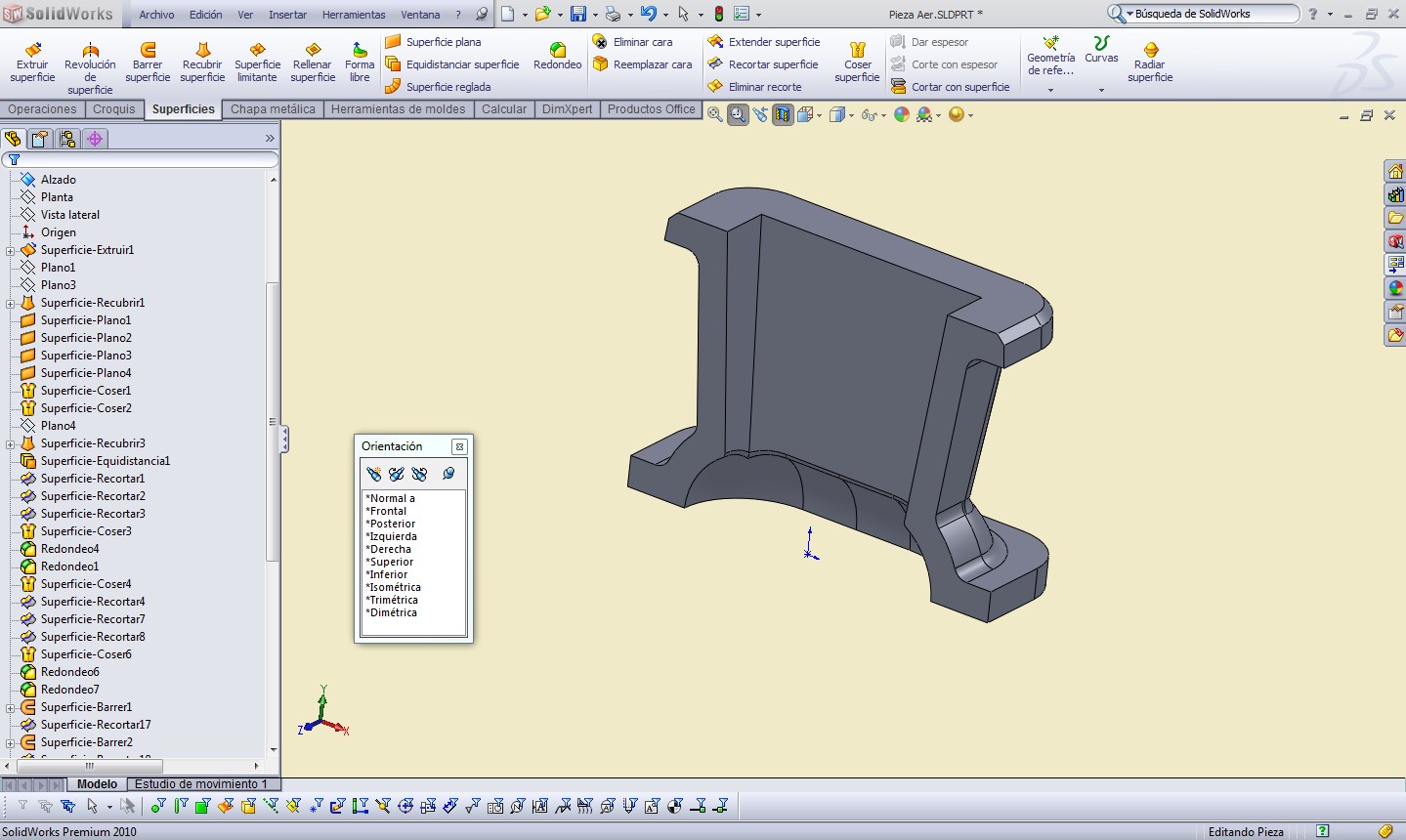1406x840 pixels.
Task: Close the Orientación dialog
Action: 459,446
